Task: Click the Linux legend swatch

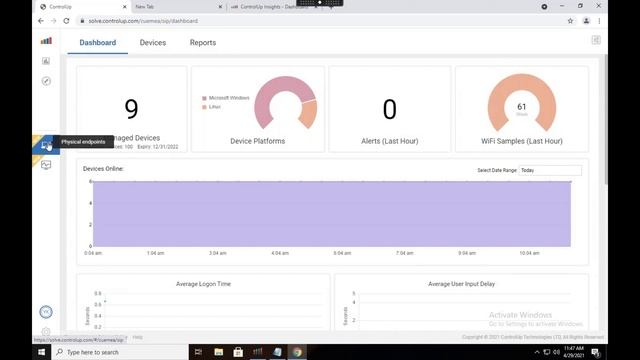Action: pyautogui.click(x=204, y=107)
